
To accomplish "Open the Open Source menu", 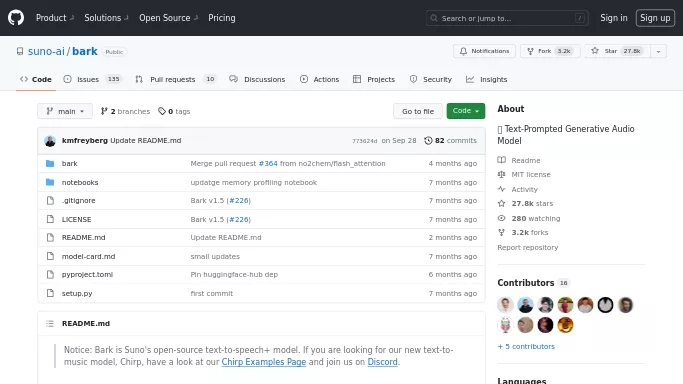I will pos(169,18).
